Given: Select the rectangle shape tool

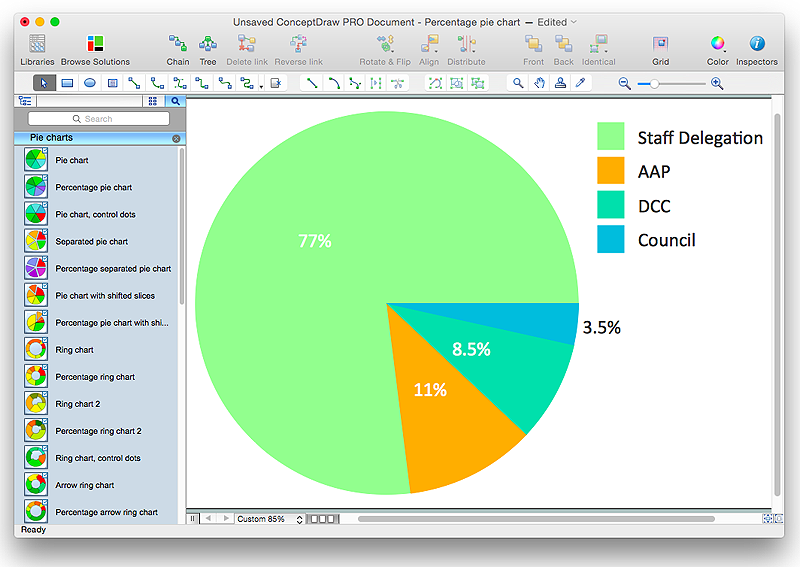Looking at the screenshot, I should 67,83.
